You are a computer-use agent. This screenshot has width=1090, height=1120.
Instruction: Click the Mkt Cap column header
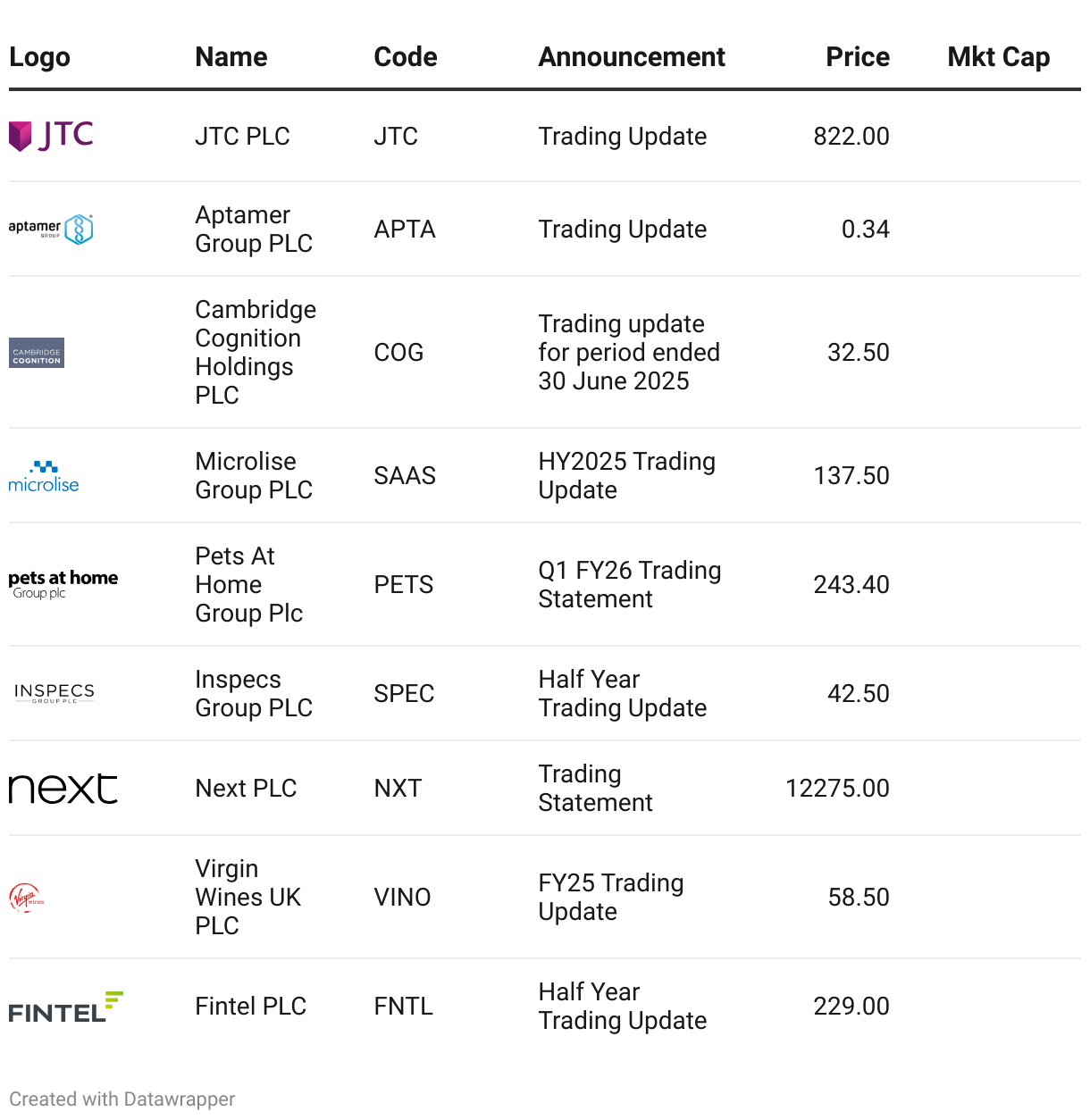(998, 57)
